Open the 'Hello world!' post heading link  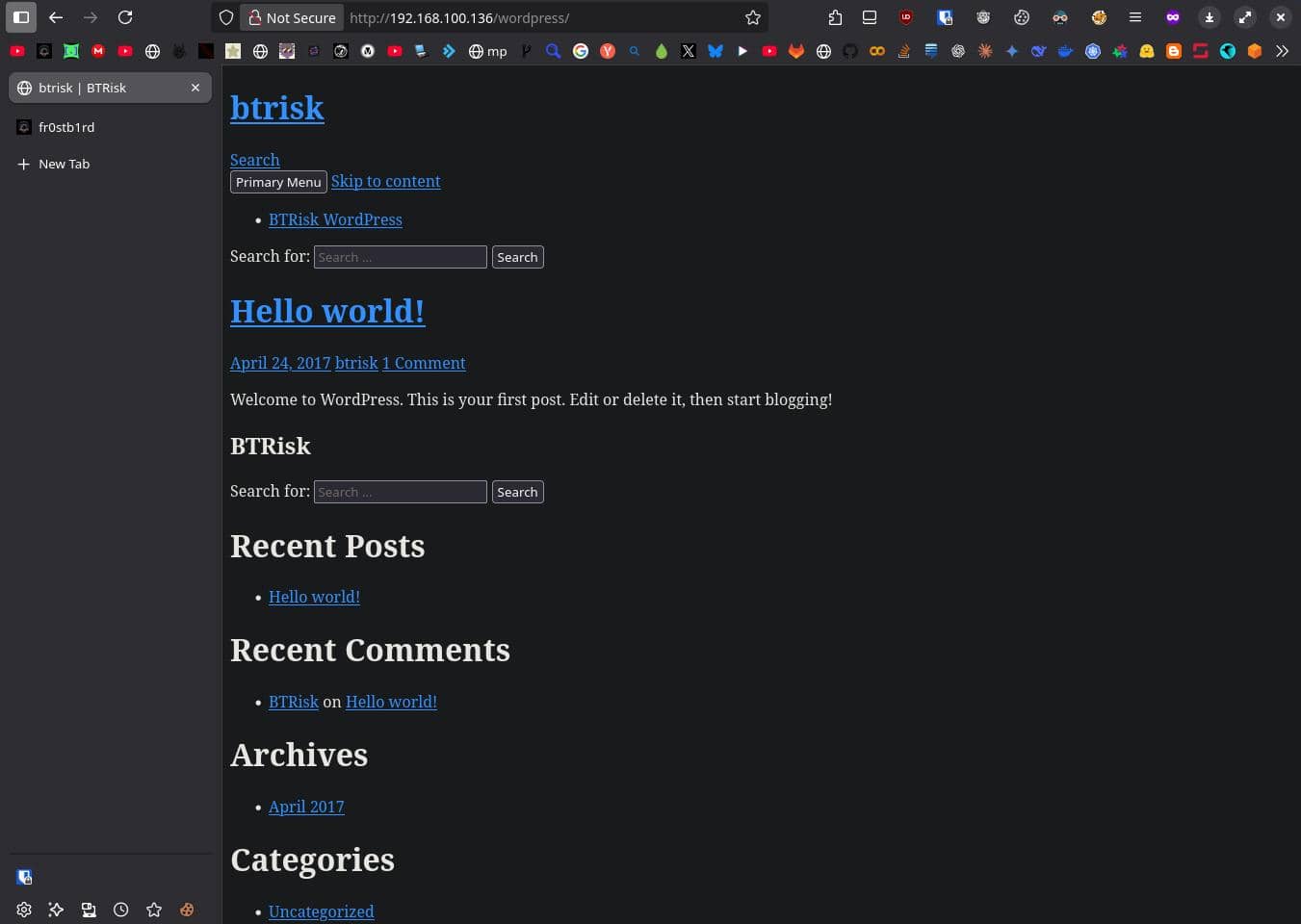pos(327,311)
